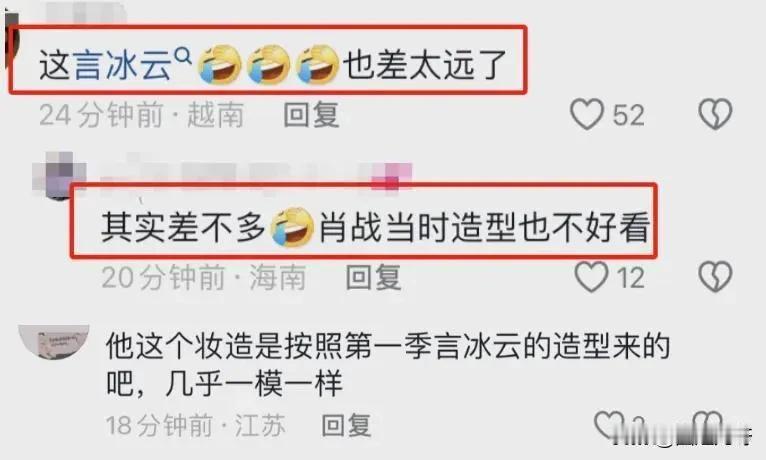This screenshot has height=460, width=766.
Task: Open the pixelated avatar of second commenter
Action: (59, 176)
